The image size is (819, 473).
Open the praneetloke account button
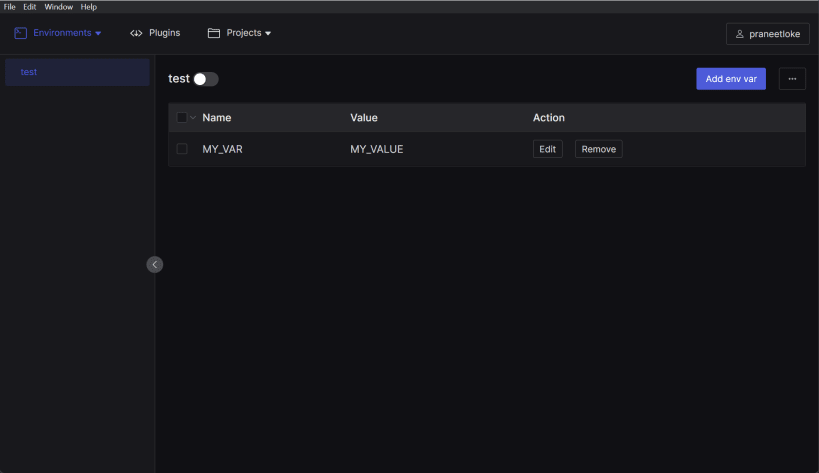(x=767, y=34)
